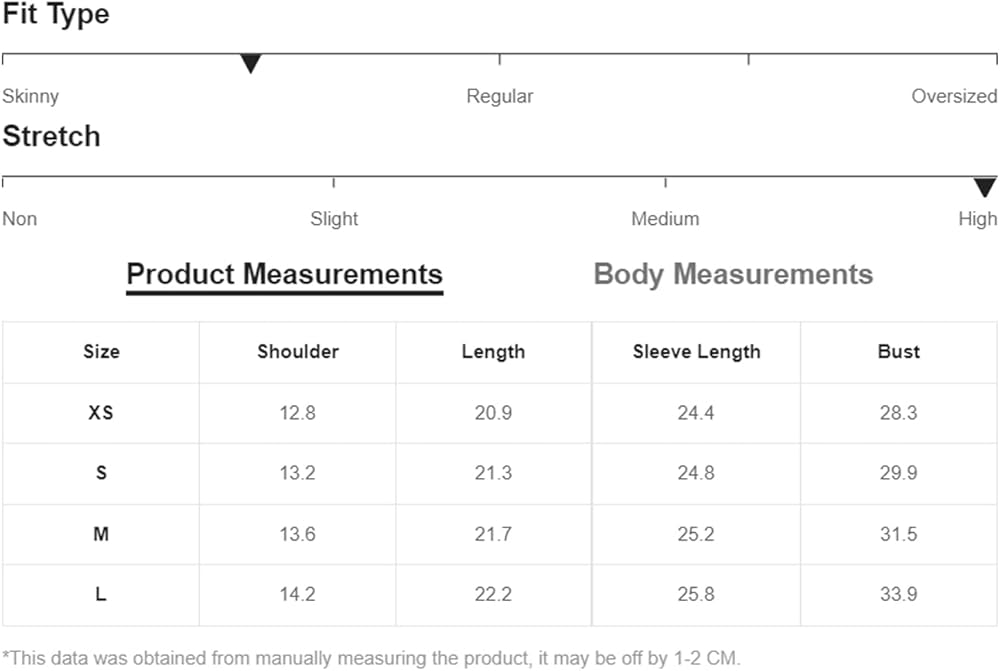
Task: Click the Stretch slider triangle marker
Action: [x=985, y=187]
